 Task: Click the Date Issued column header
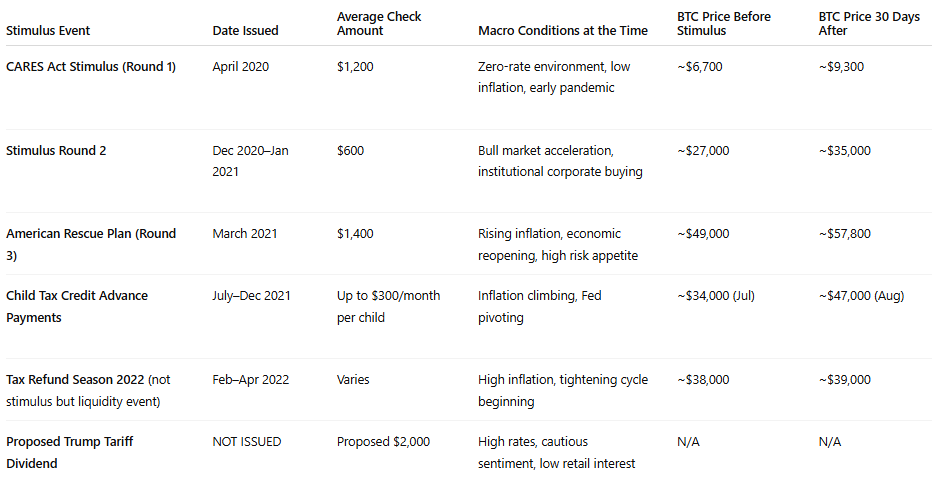tap(245, 31)
